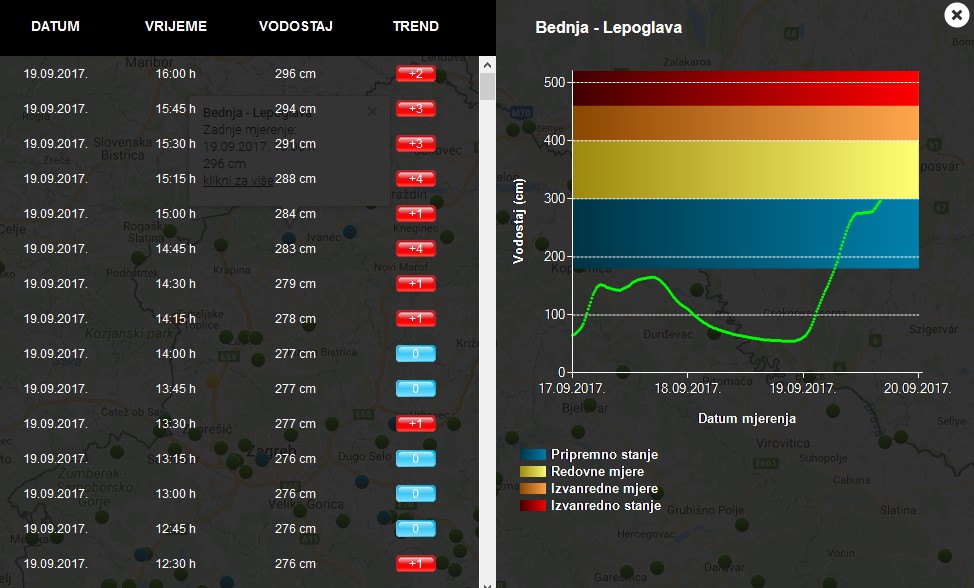Click the VRIJEME column header
The height and width of the screenshot is (588, 974).
(176, 26)
